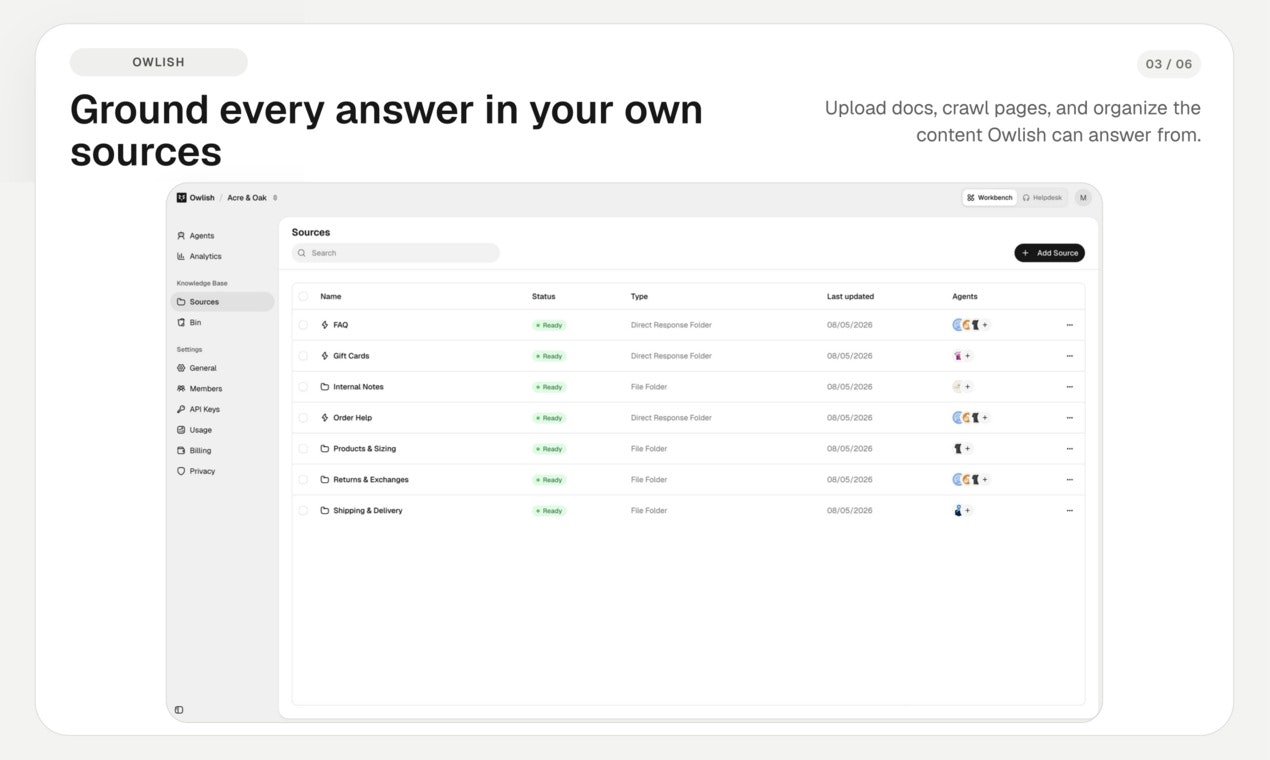This screenshot has height=760, width=1270.
Task: Check the Products & Sizing row checkbox
Action: point(303,449)
